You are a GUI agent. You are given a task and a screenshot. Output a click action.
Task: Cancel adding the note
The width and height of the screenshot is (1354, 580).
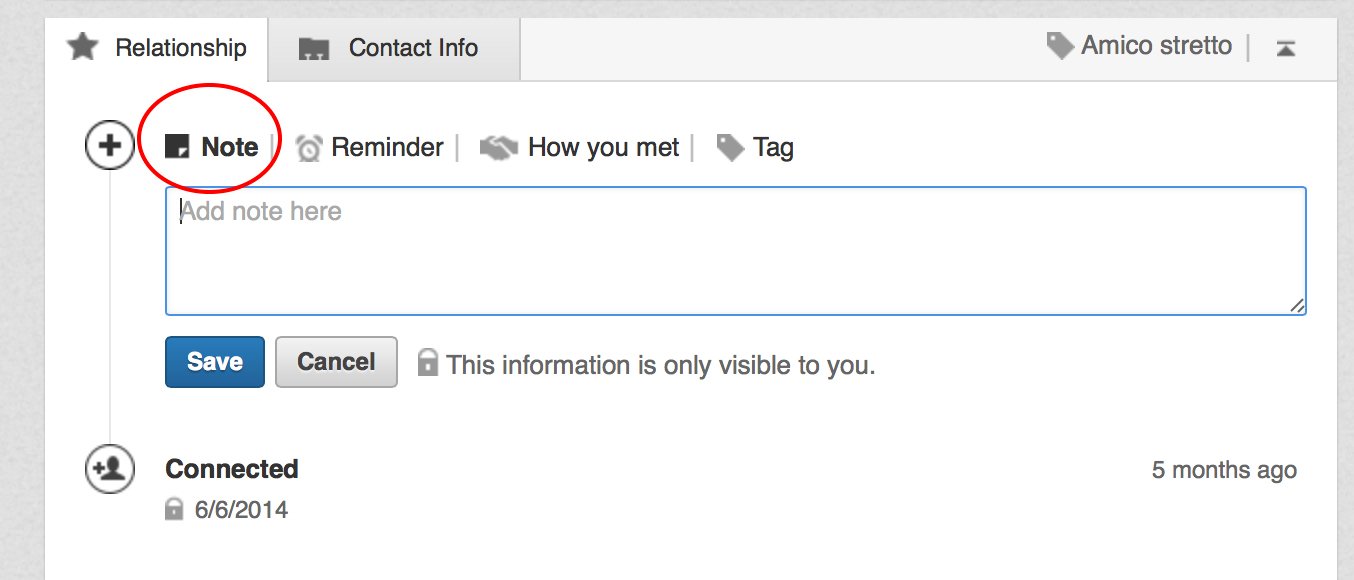(x=336, y=361)
